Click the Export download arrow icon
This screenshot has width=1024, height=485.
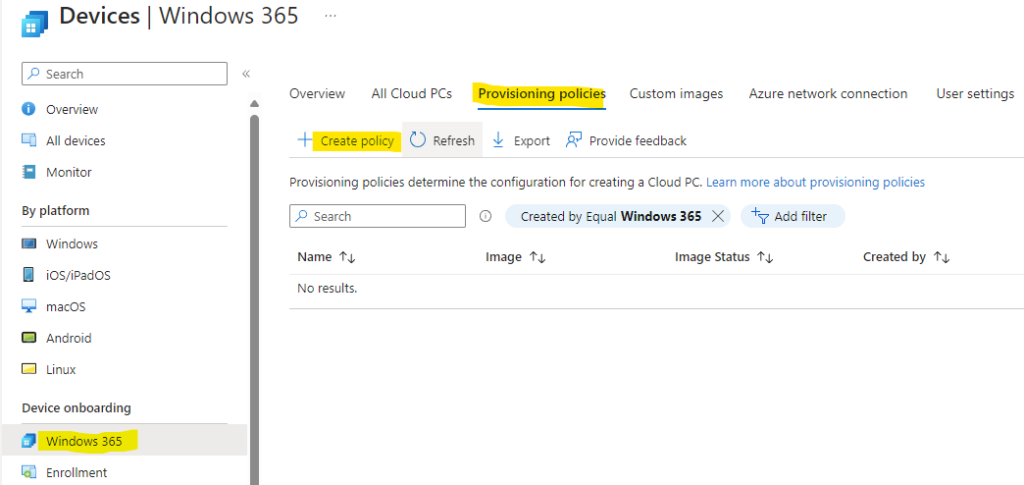[x=498, y=140]
